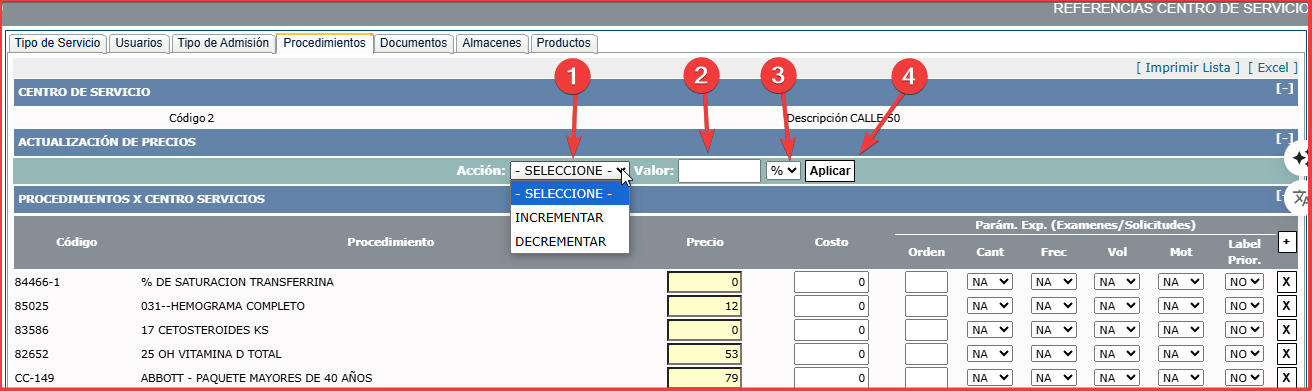Open the Frec dropdown for 17 CETOSTEROIDES KS
The width and height of the screenshot is (1312, 391).
[x=1053, y=330]
